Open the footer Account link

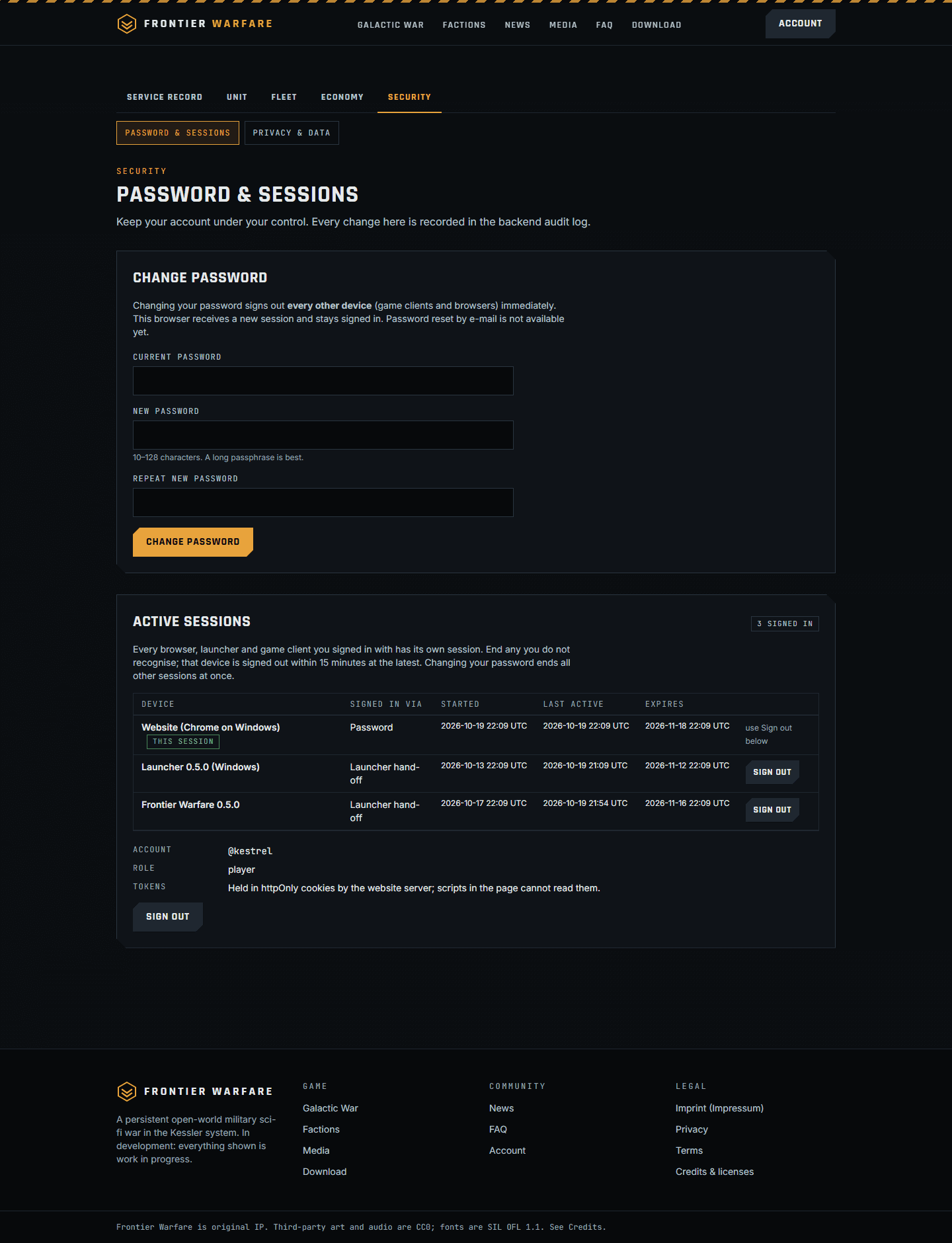click(x=508, y=1150)
